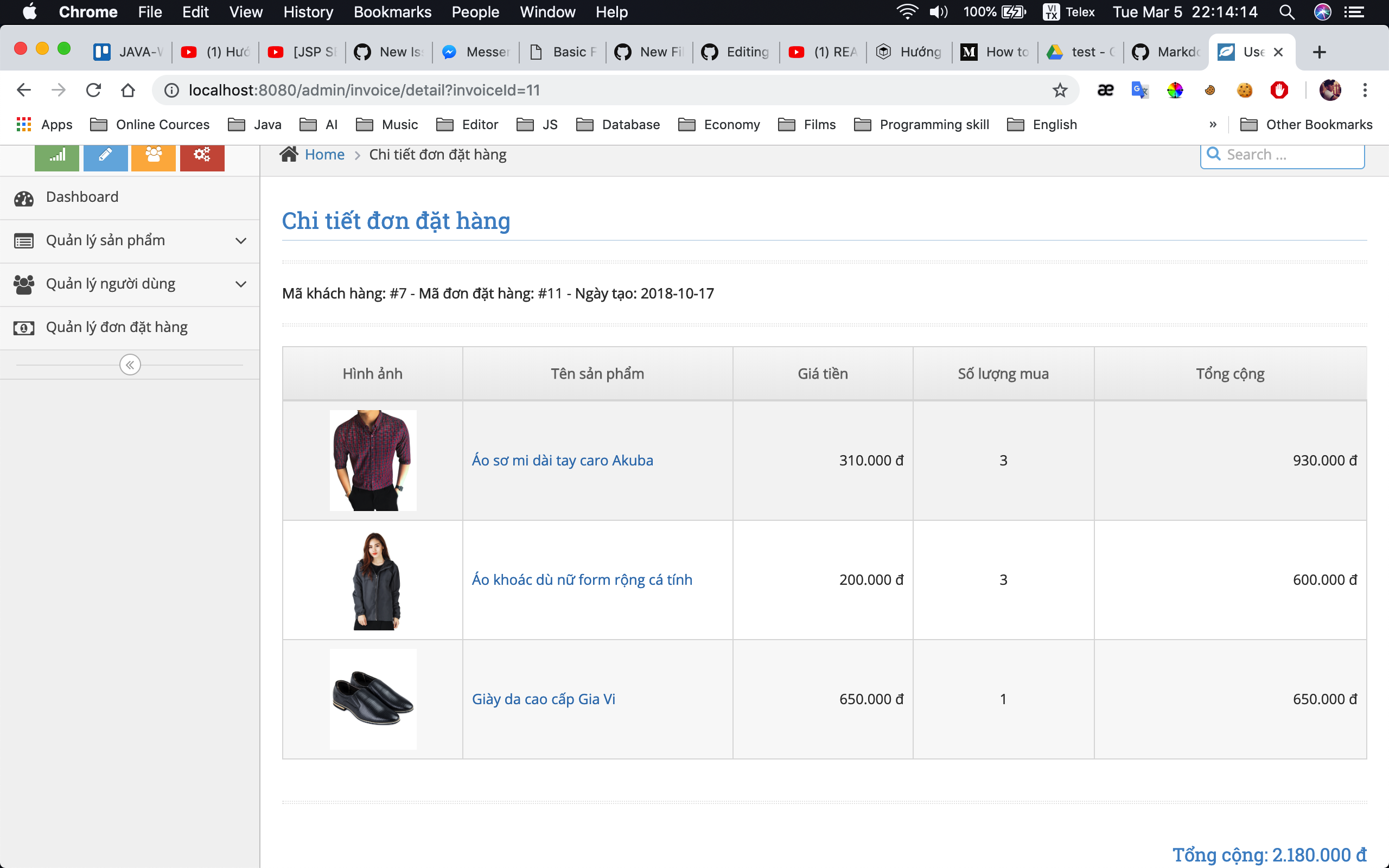1389x868 pixels.
Task: Open the Áo sơ mi dài tay caro Akuba link
Action: pyautogui.click(x=563, y=460)
